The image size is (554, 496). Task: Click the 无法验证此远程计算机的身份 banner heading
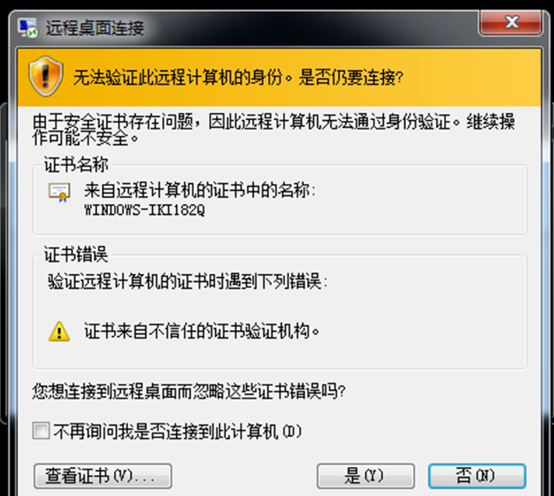coord(238,77)
